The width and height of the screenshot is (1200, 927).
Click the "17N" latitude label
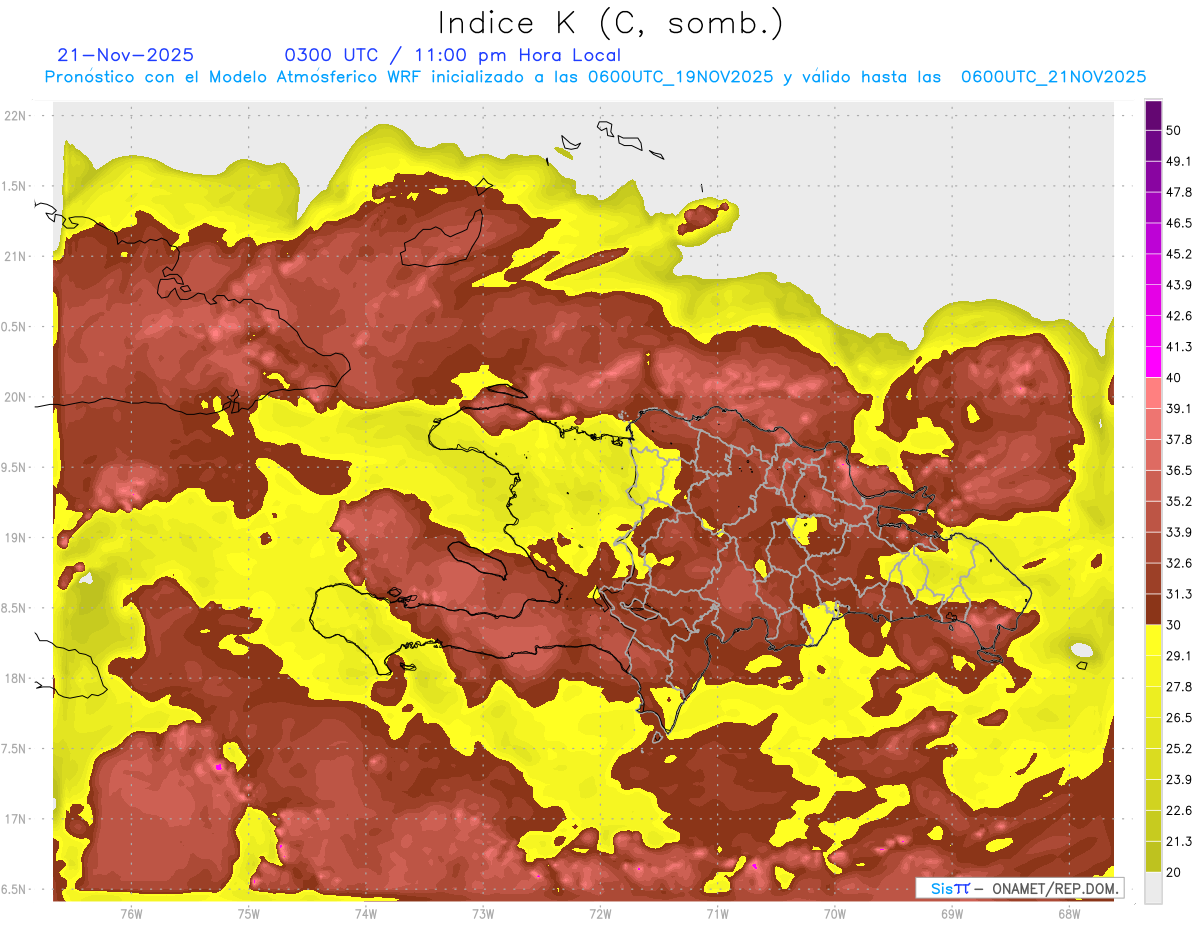coord(17,819)
